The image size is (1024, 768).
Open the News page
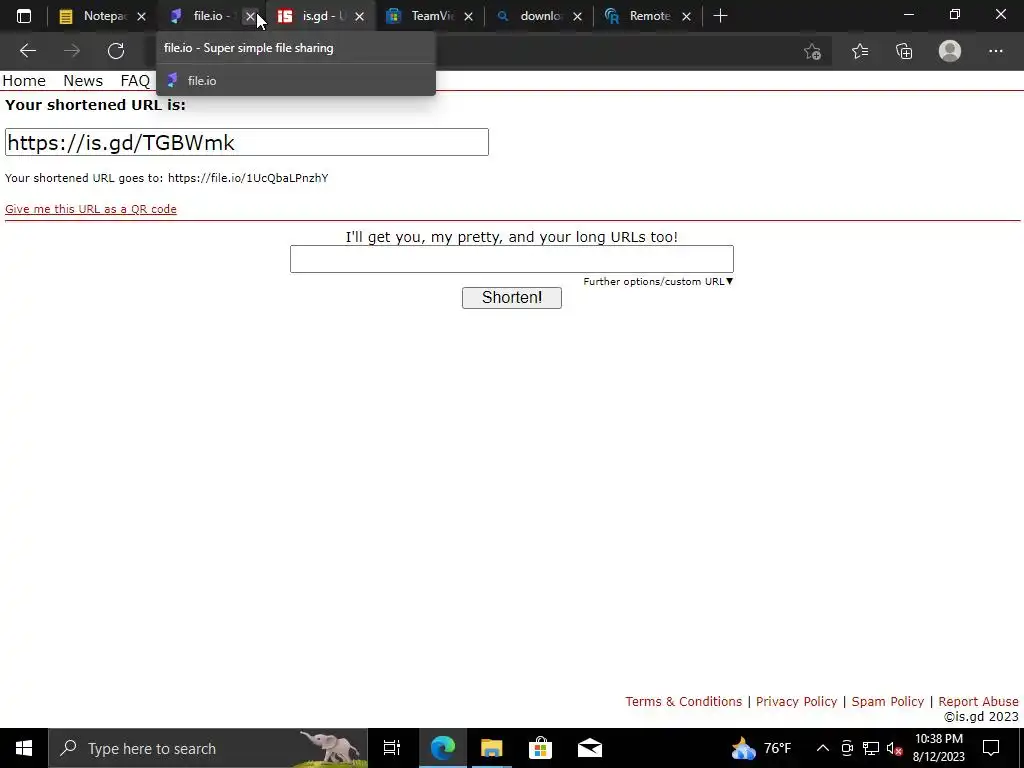pyautogui.click(x=83, y=81)
